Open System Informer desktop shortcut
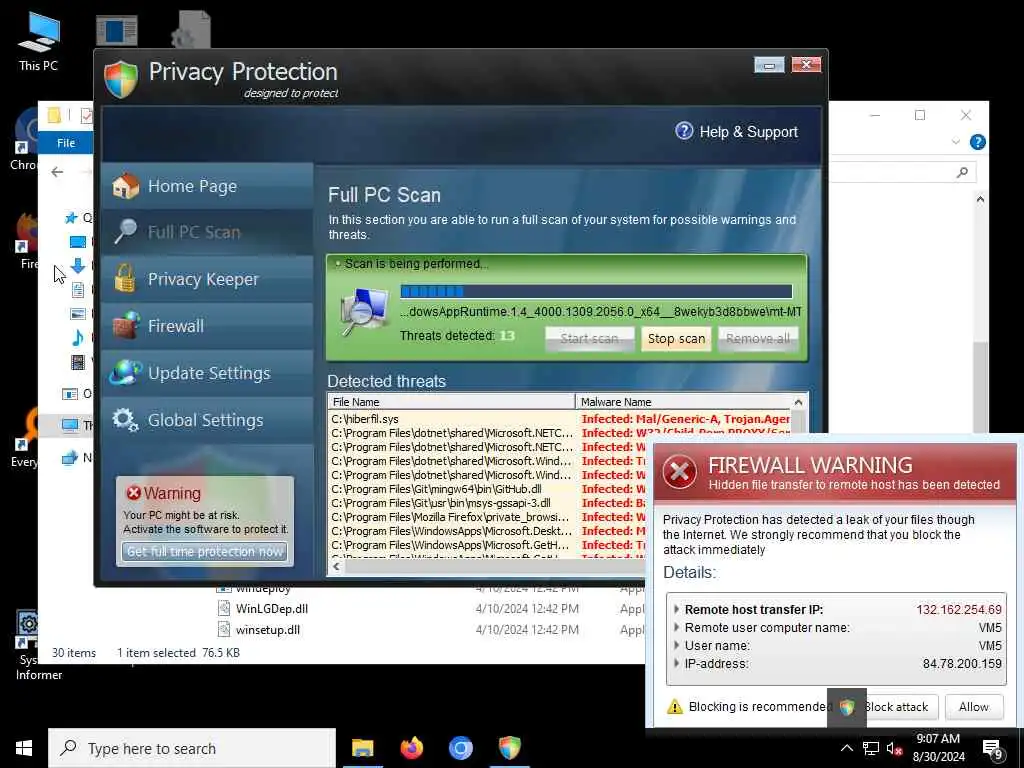 (39, 646)
